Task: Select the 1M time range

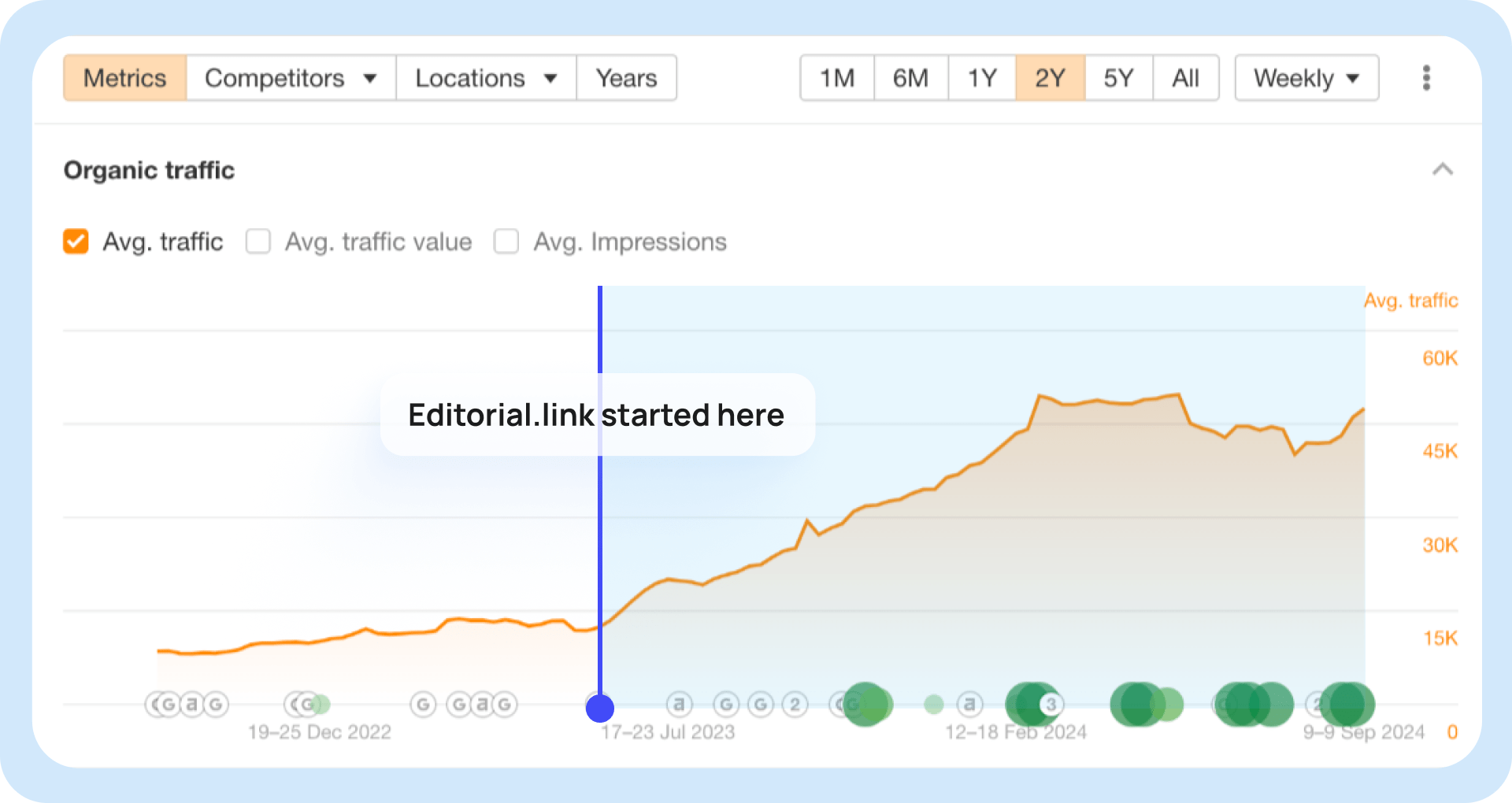Action: click(837, 78)
